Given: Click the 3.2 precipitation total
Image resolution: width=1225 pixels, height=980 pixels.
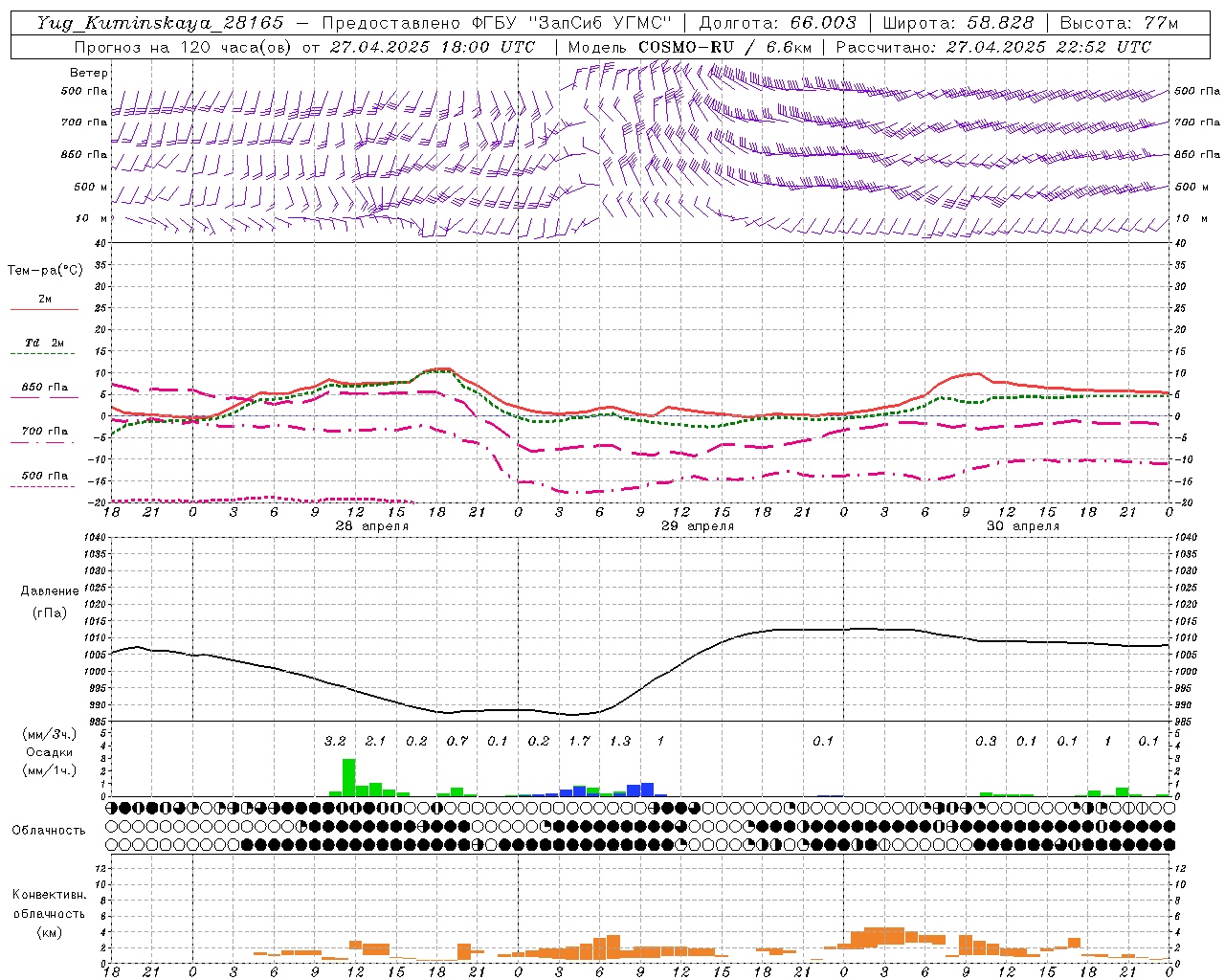Looking at the screenshot, I should (335, 742).
